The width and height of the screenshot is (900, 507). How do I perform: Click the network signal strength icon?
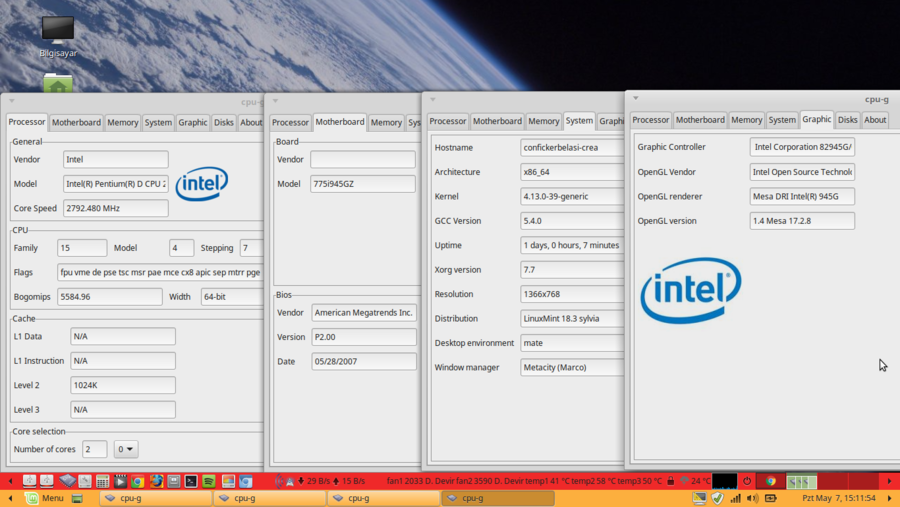[735, 498]
